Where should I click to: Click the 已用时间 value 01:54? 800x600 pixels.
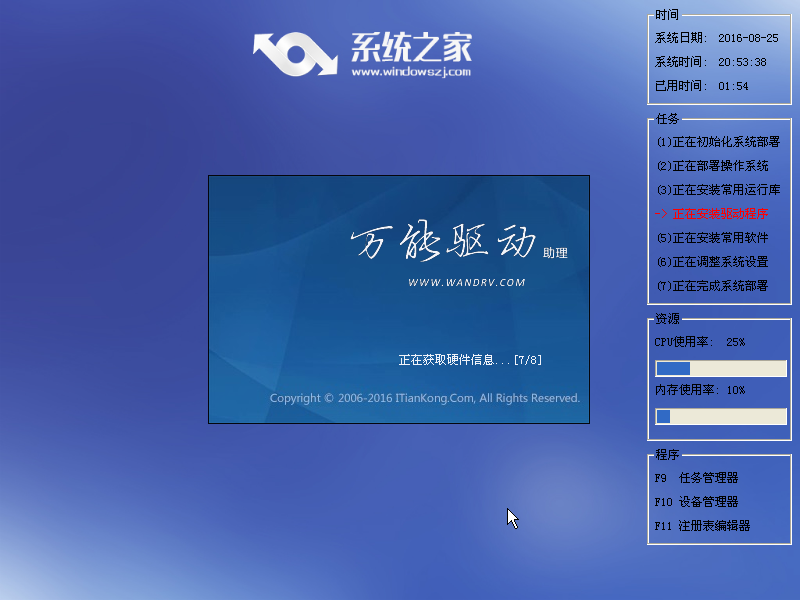pyautogui.click(x=733, y=86)
